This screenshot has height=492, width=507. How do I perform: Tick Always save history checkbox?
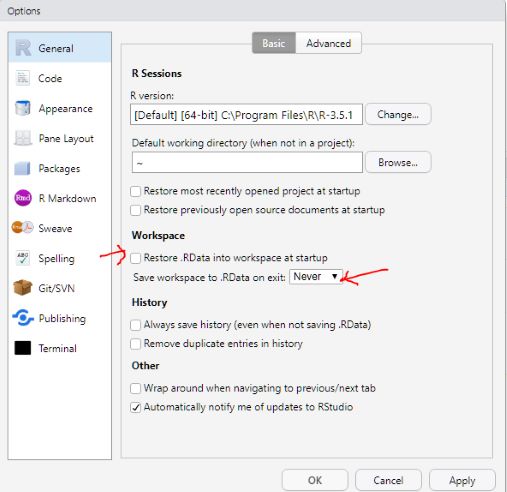tap(136, 325)
